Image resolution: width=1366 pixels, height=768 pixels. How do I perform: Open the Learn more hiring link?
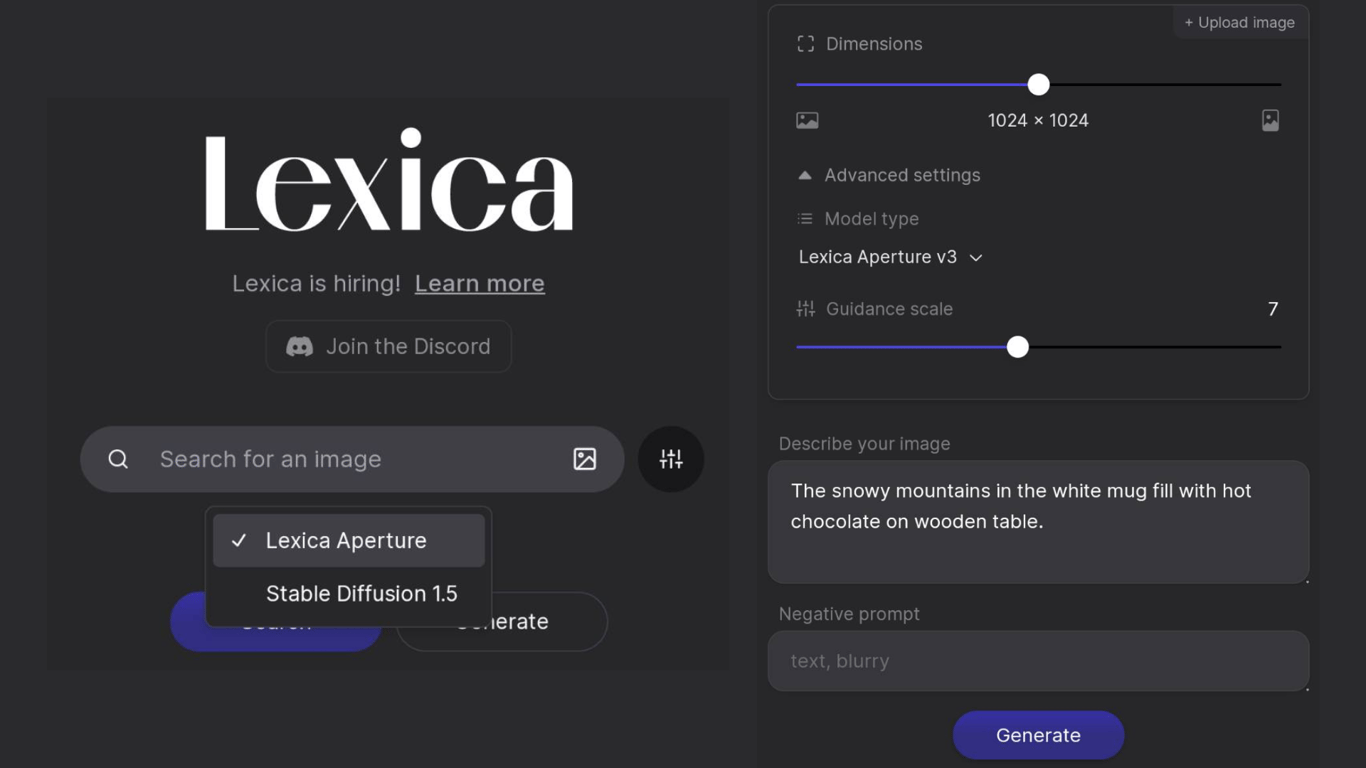480,283
